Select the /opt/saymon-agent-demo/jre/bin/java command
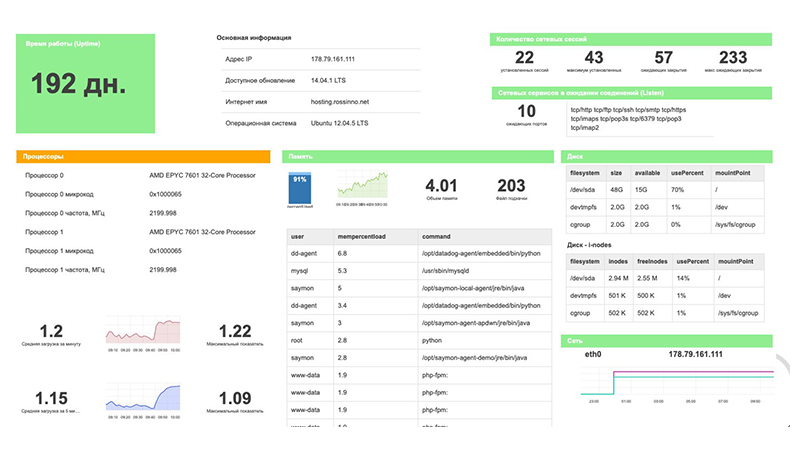The height and width of the screenshot is (474, 795). point(474,357)
